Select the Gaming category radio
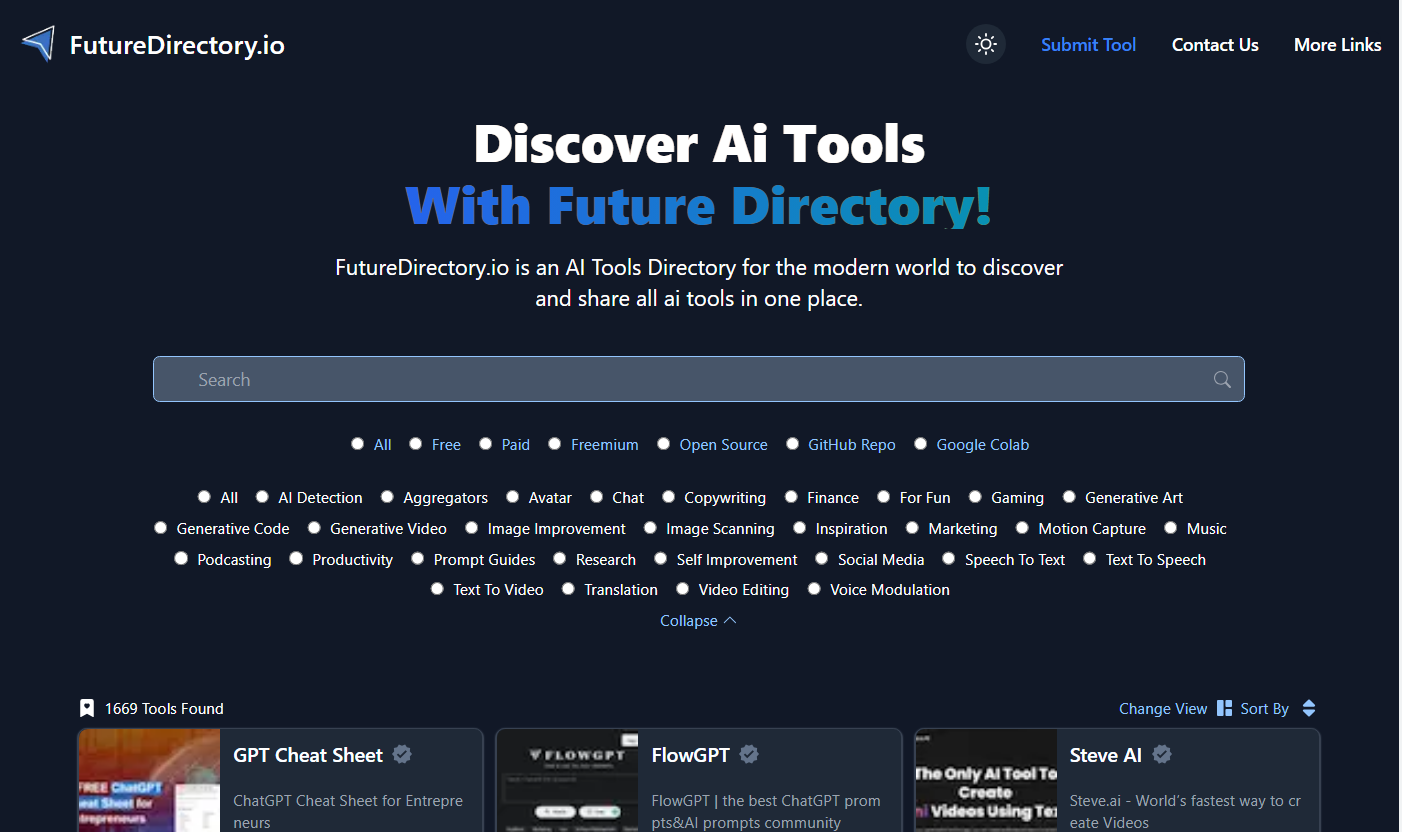This screenshot has width=1402, height=832. point(975,497)
